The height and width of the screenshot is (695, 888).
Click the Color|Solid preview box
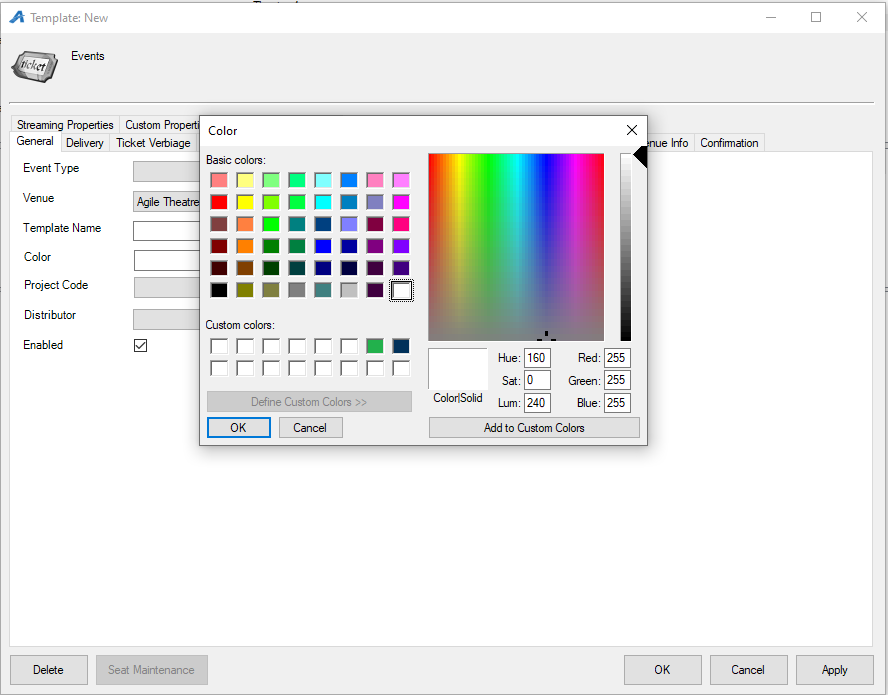458,369
